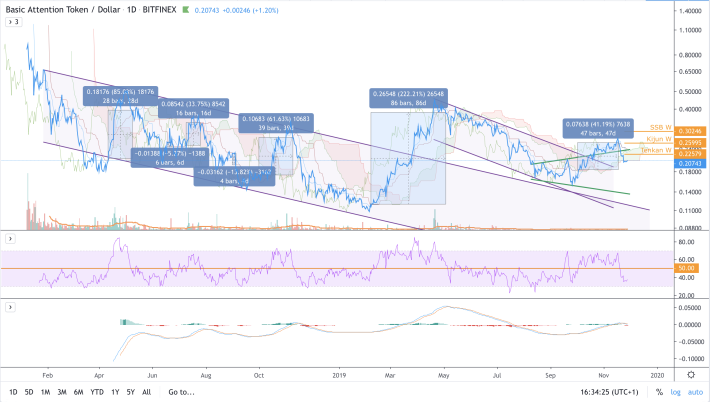Display All historical data range
The width and height of the screenshot is (710, 402).
(x=148, y=393)
